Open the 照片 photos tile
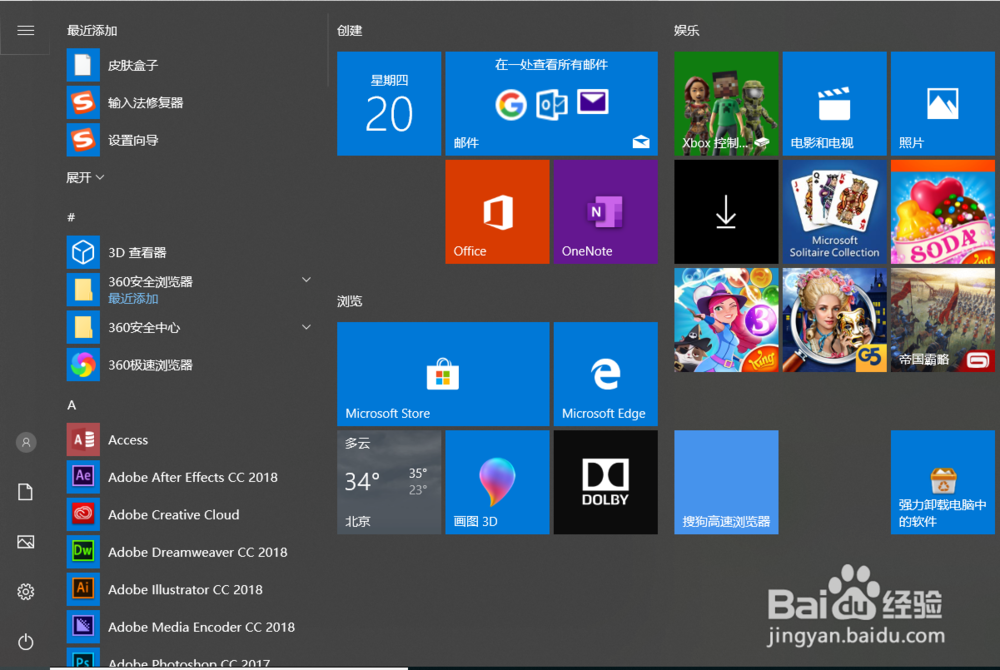 tap(943, 103)
